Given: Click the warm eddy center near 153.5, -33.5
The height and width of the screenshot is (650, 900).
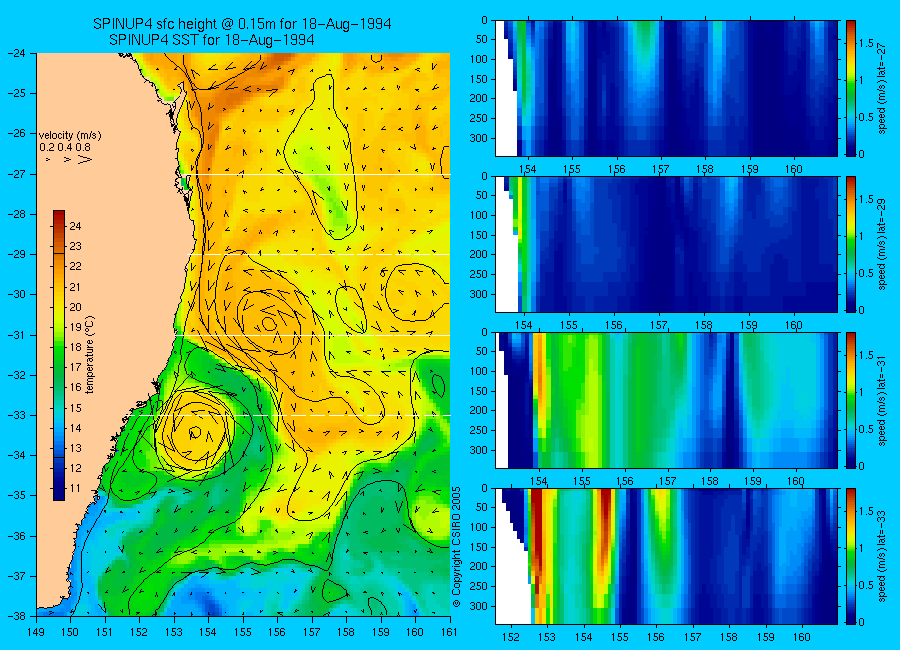Looking at the screenshot, I should (195, 431).
